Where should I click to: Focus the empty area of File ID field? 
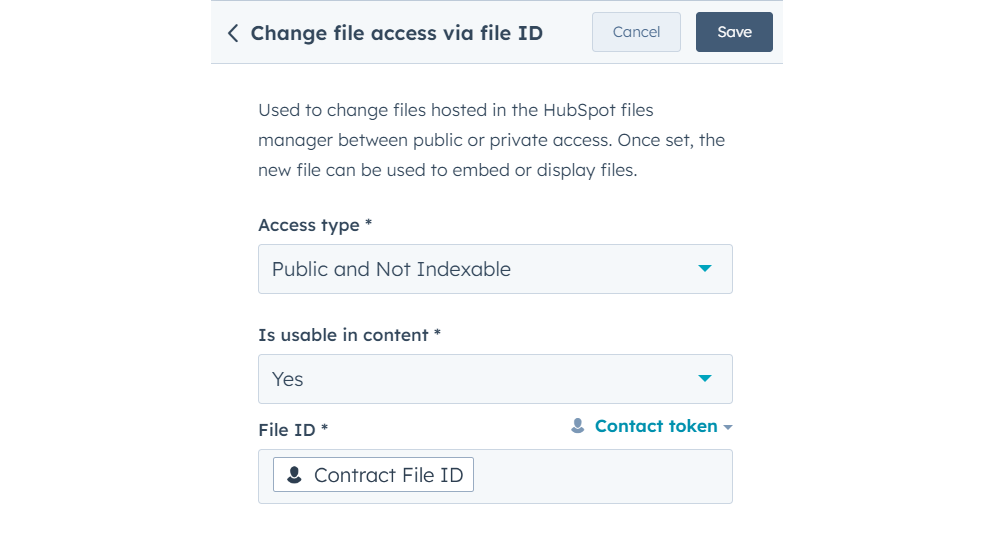(600, 476)
